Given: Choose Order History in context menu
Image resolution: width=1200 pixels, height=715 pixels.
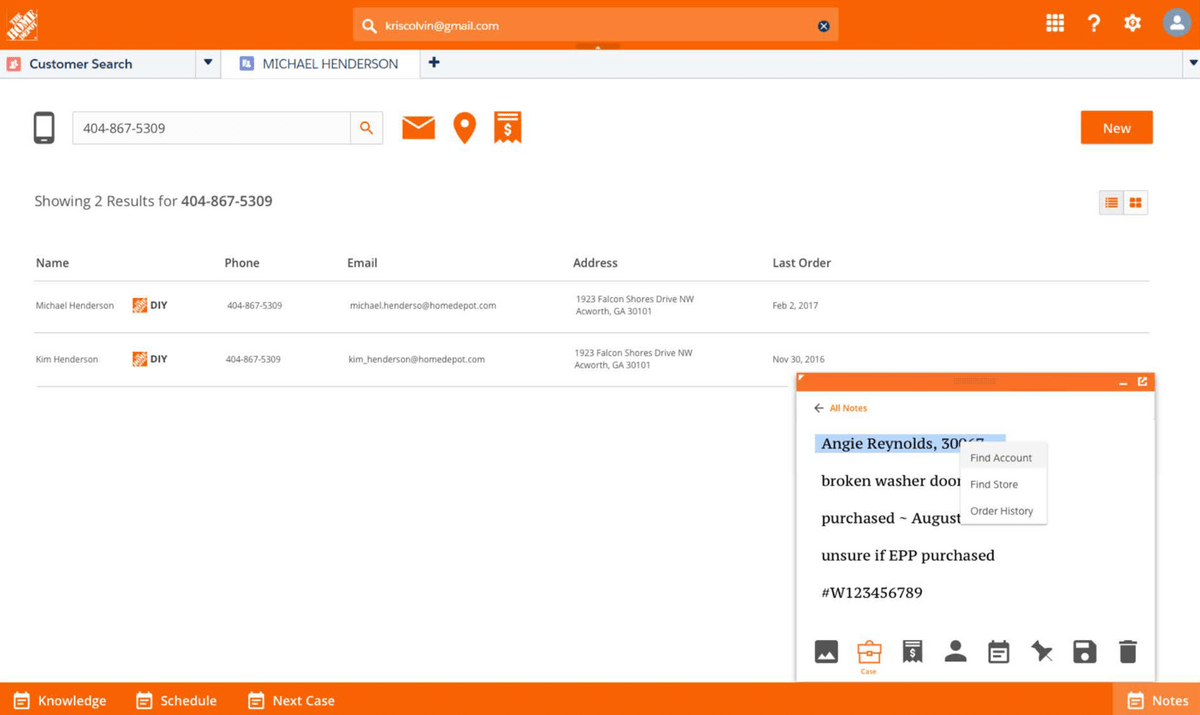Looking at the screenshot, I should tap(1001, 511).
